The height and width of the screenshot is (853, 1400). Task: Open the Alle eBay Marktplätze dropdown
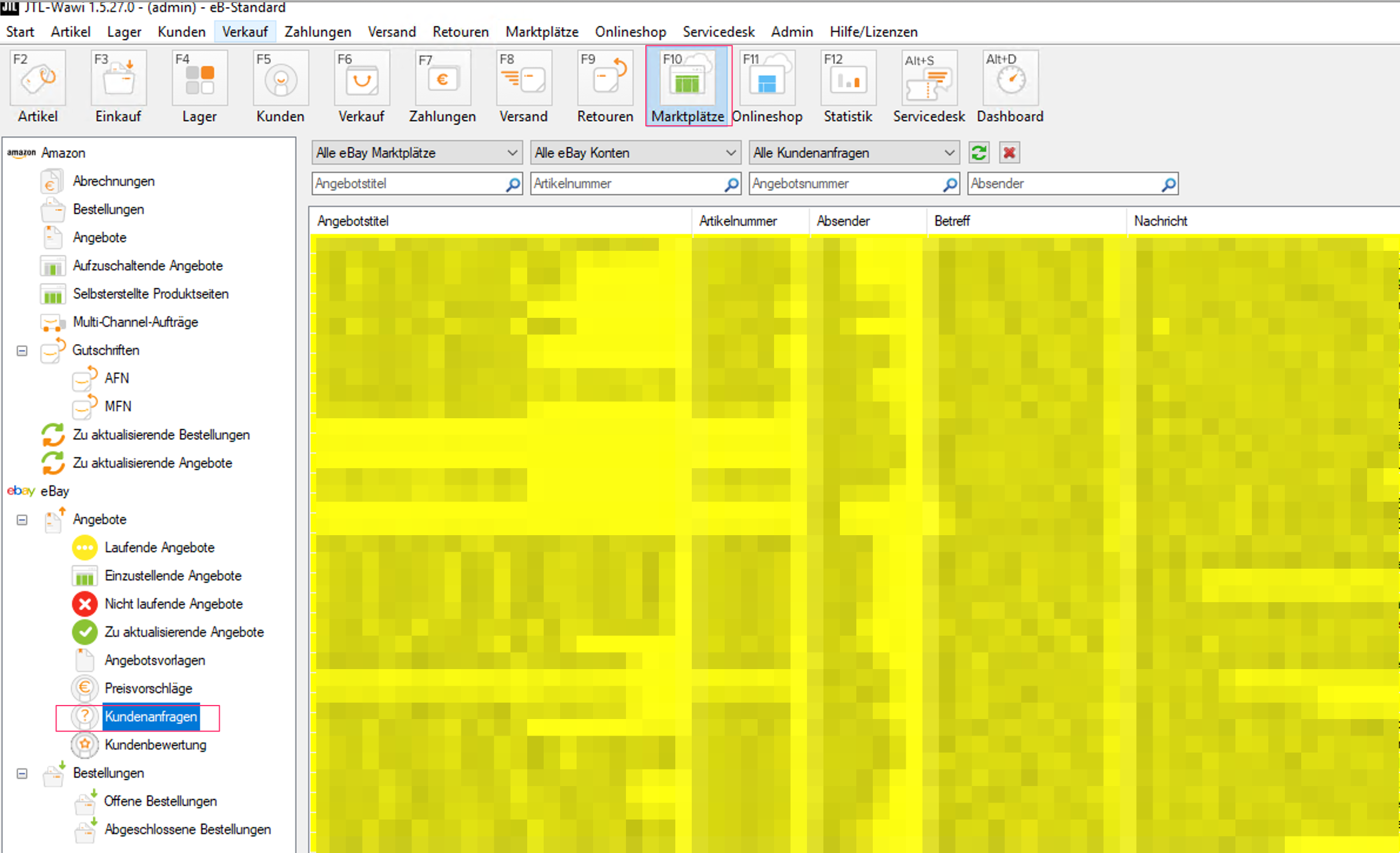[416, 153]
